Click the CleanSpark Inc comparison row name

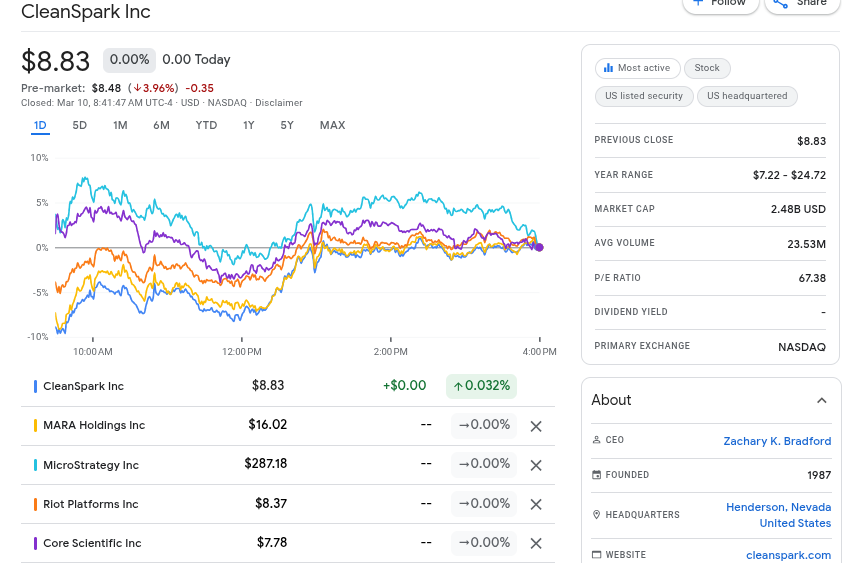83,386
